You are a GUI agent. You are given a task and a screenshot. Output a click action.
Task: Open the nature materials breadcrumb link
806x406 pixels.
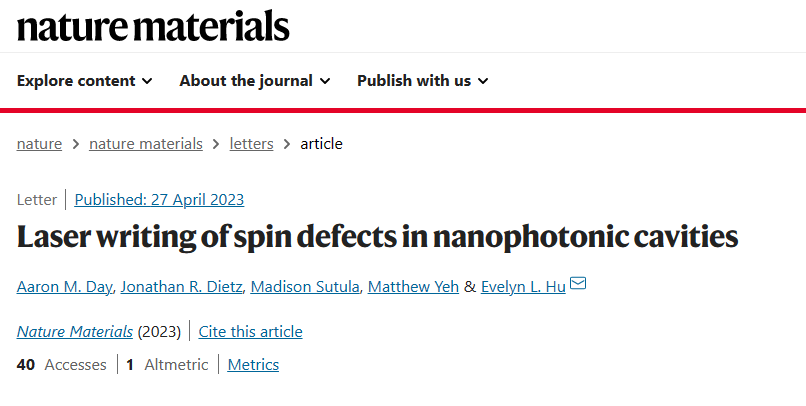146,144
